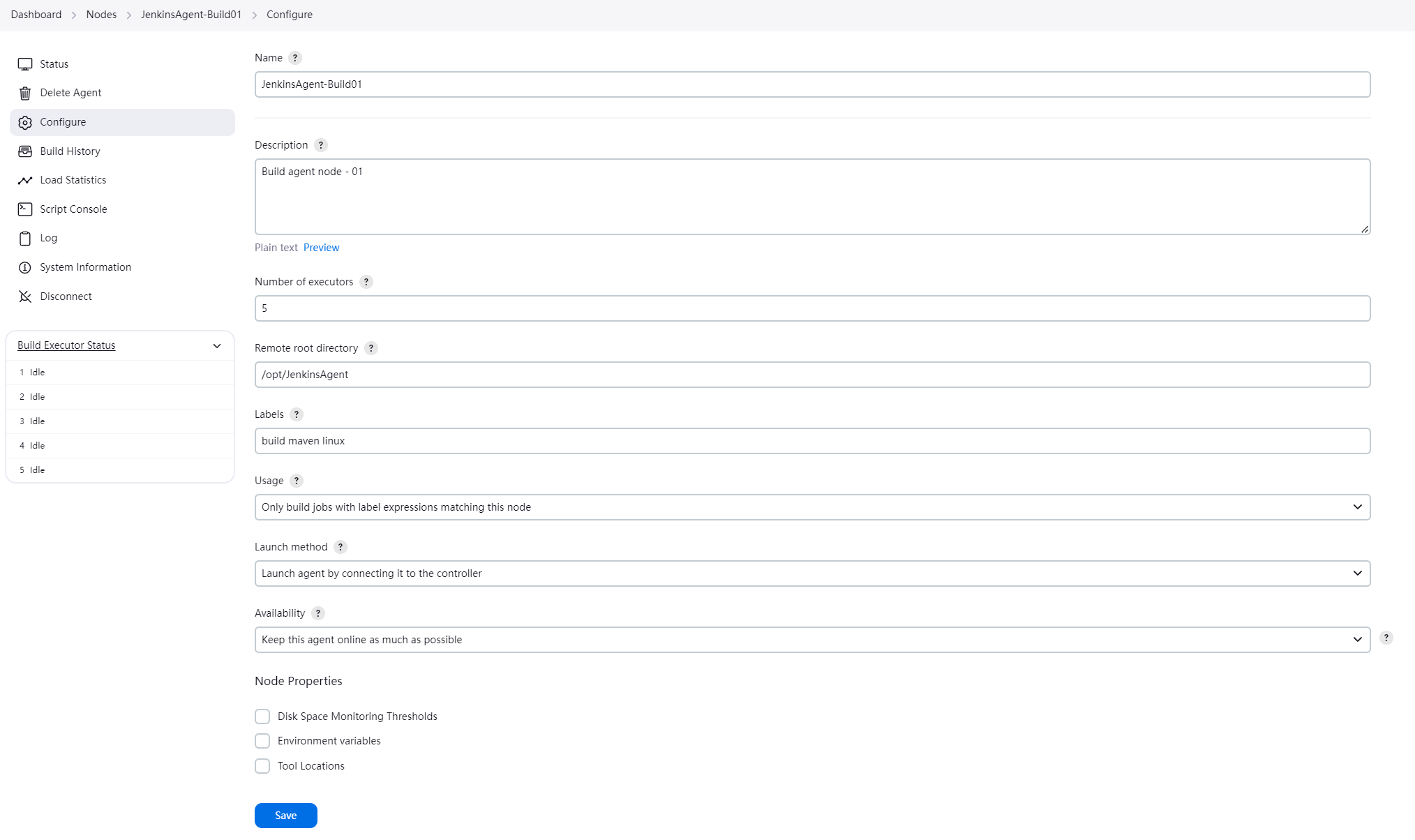Enable Tool Locations node property

[262, 765]
